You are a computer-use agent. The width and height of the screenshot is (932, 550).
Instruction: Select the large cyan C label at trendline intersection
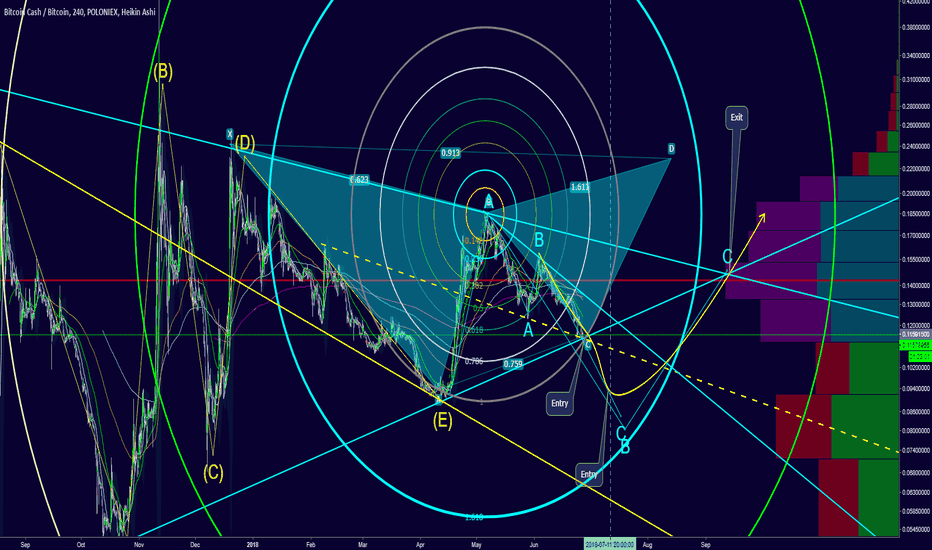pos(727,257)
